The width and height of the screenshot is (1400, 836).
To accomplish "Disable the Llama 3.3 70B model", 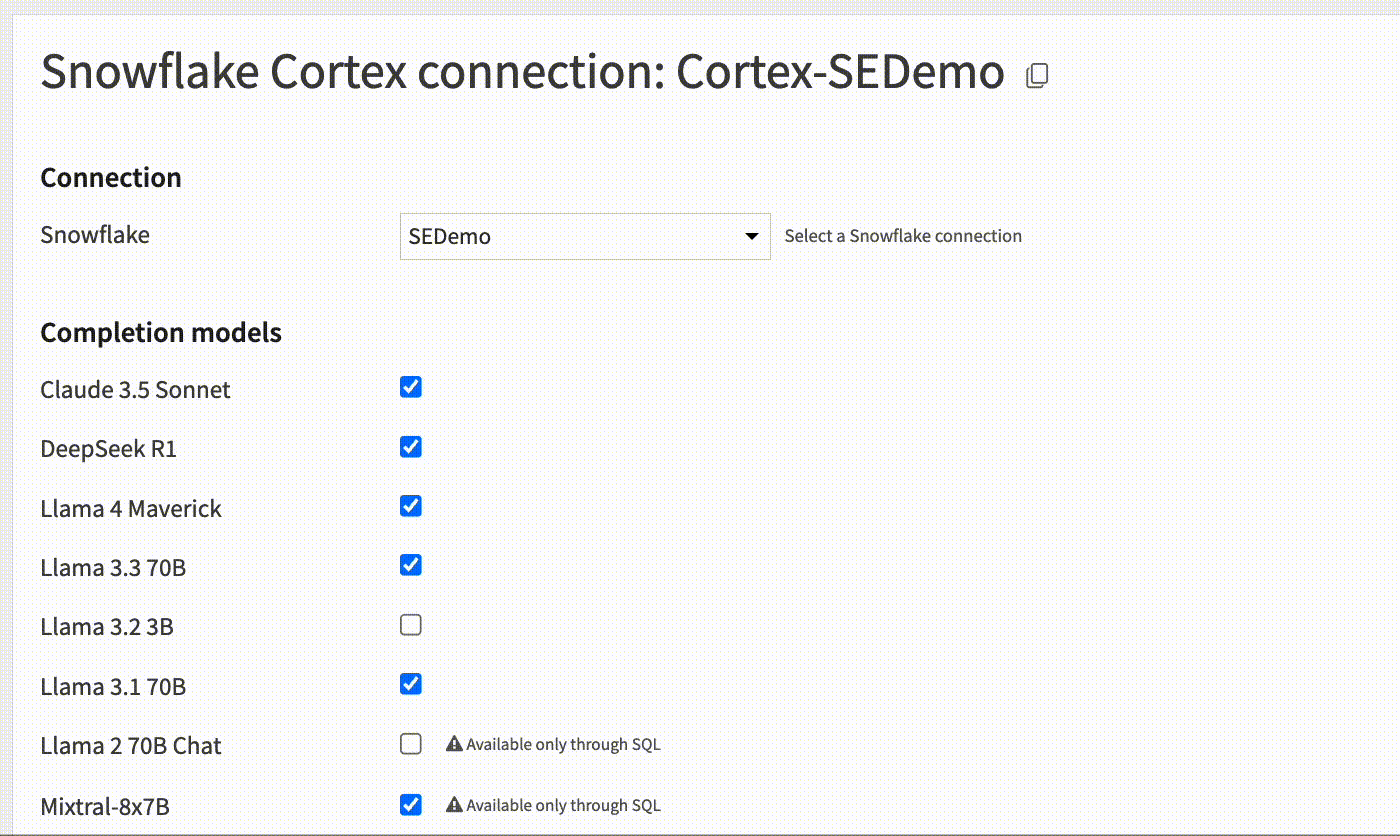I will 410,565.
